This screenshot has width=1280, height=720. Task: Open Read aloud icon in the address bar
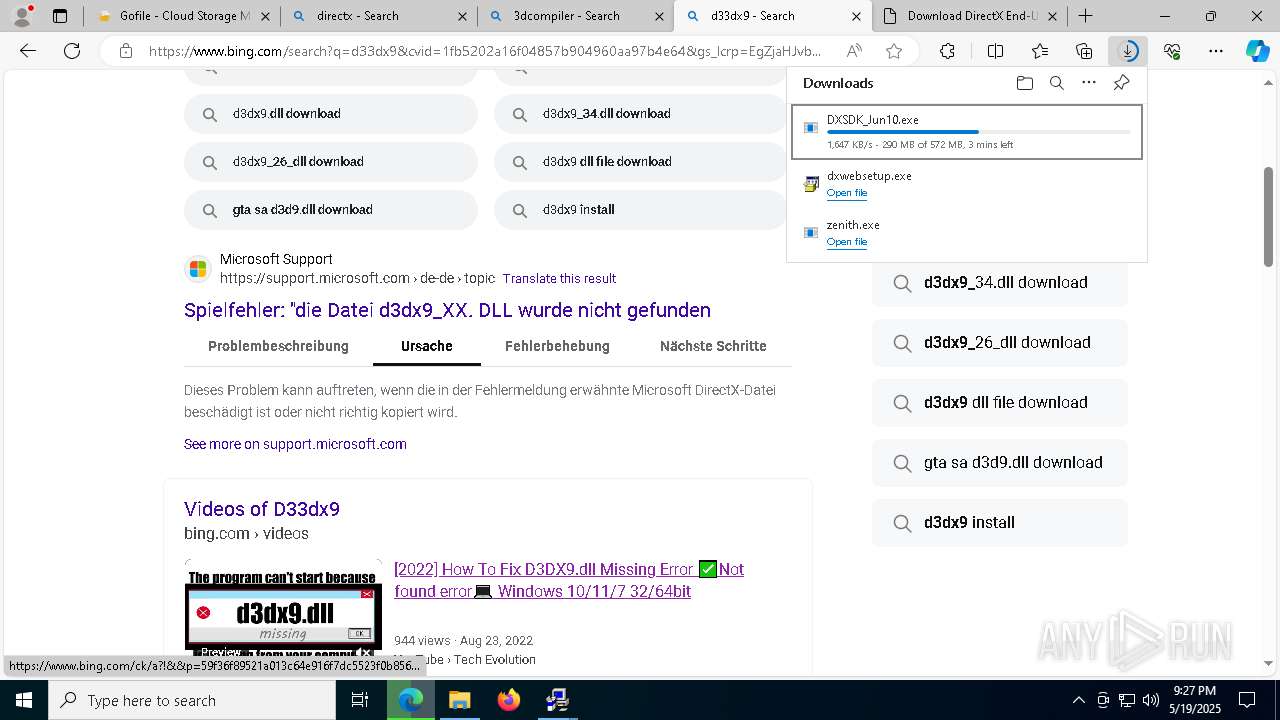pos(854,51)
